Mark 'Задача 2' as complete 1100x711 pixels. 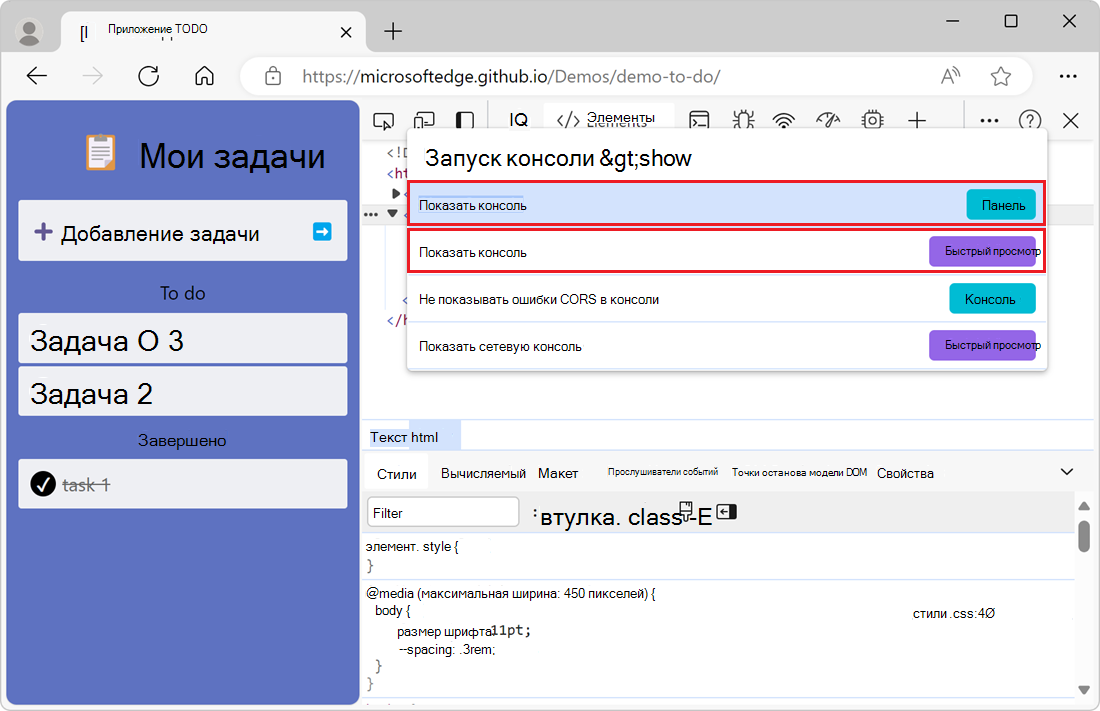(x=183, y=390)
